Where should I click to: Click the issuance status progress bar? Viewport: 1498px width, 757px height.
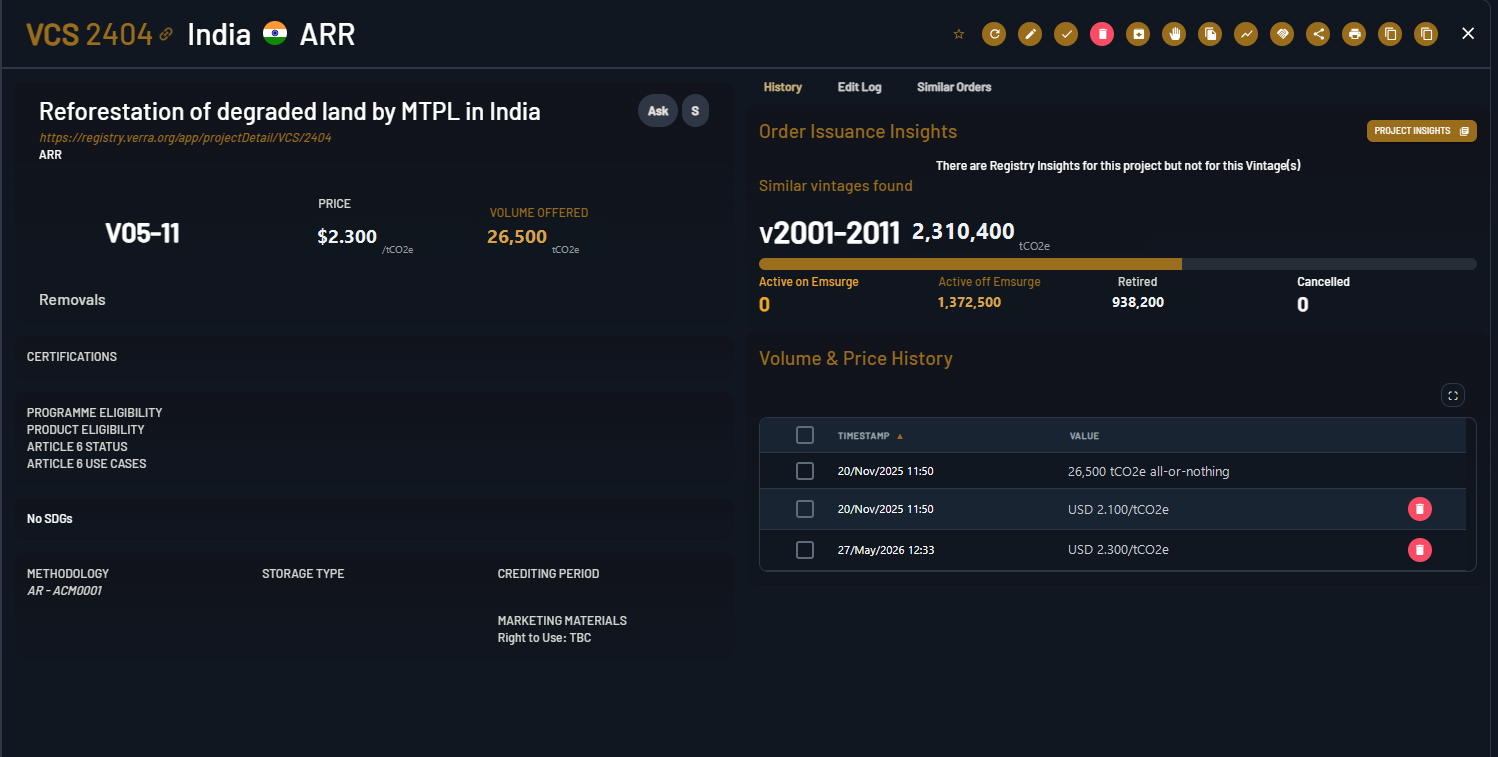[x=1117, y=264]
